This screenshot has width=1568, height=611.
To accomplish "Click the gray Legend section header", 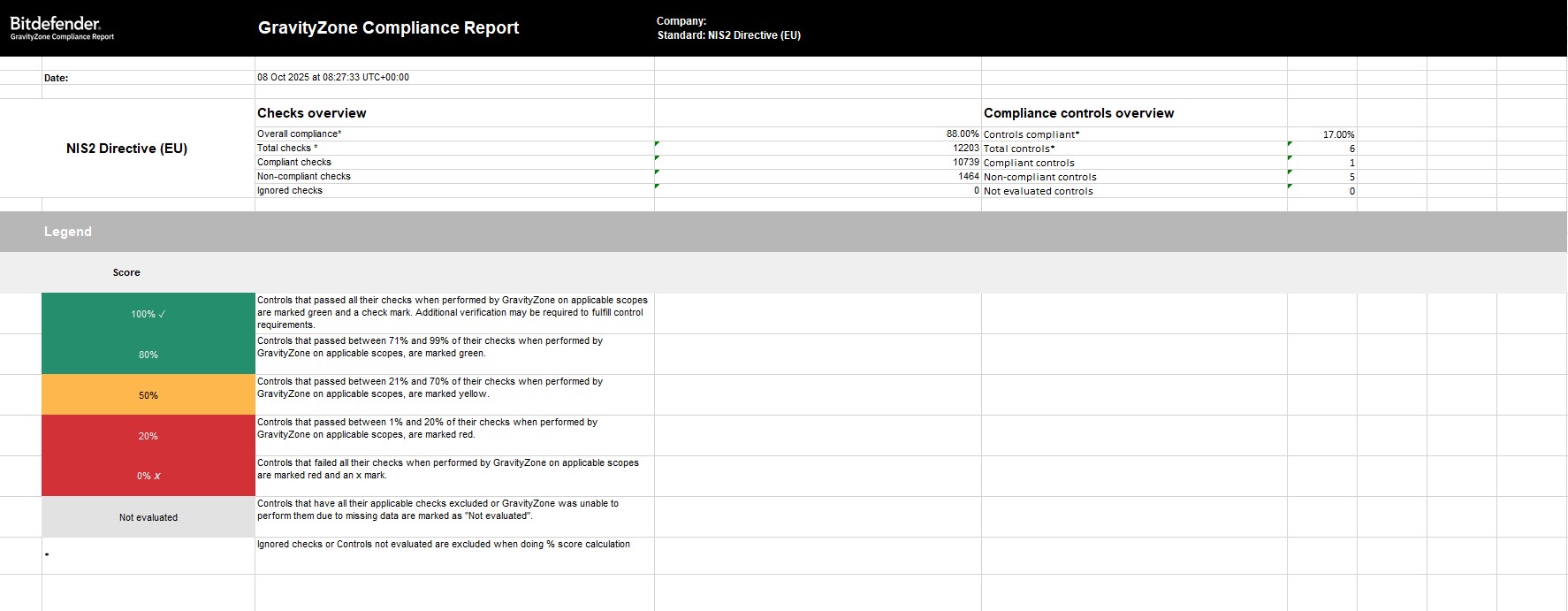I will click(68, 232).
